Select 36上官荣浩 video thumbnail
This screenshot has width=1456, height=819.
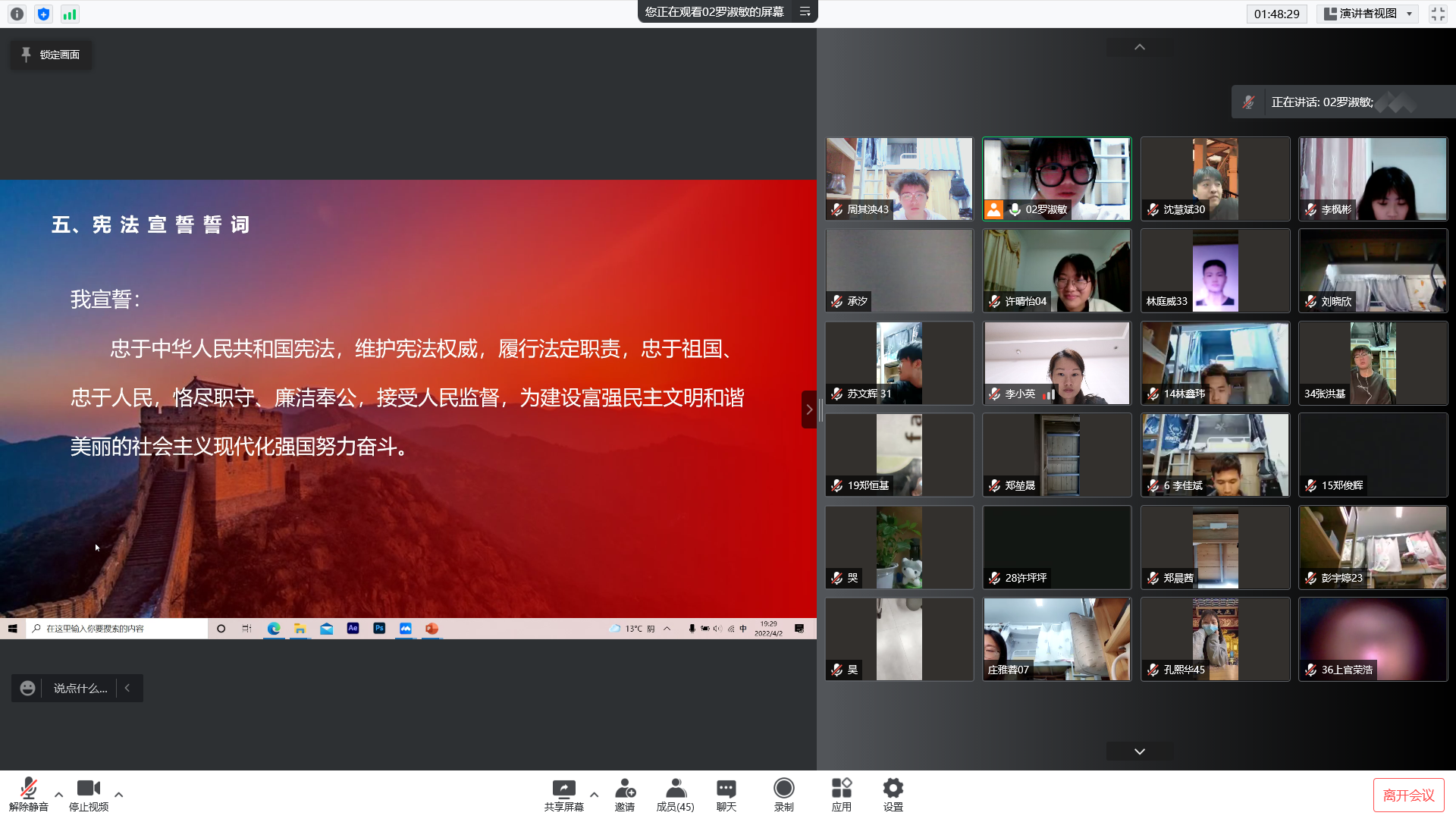(1373, 639)
